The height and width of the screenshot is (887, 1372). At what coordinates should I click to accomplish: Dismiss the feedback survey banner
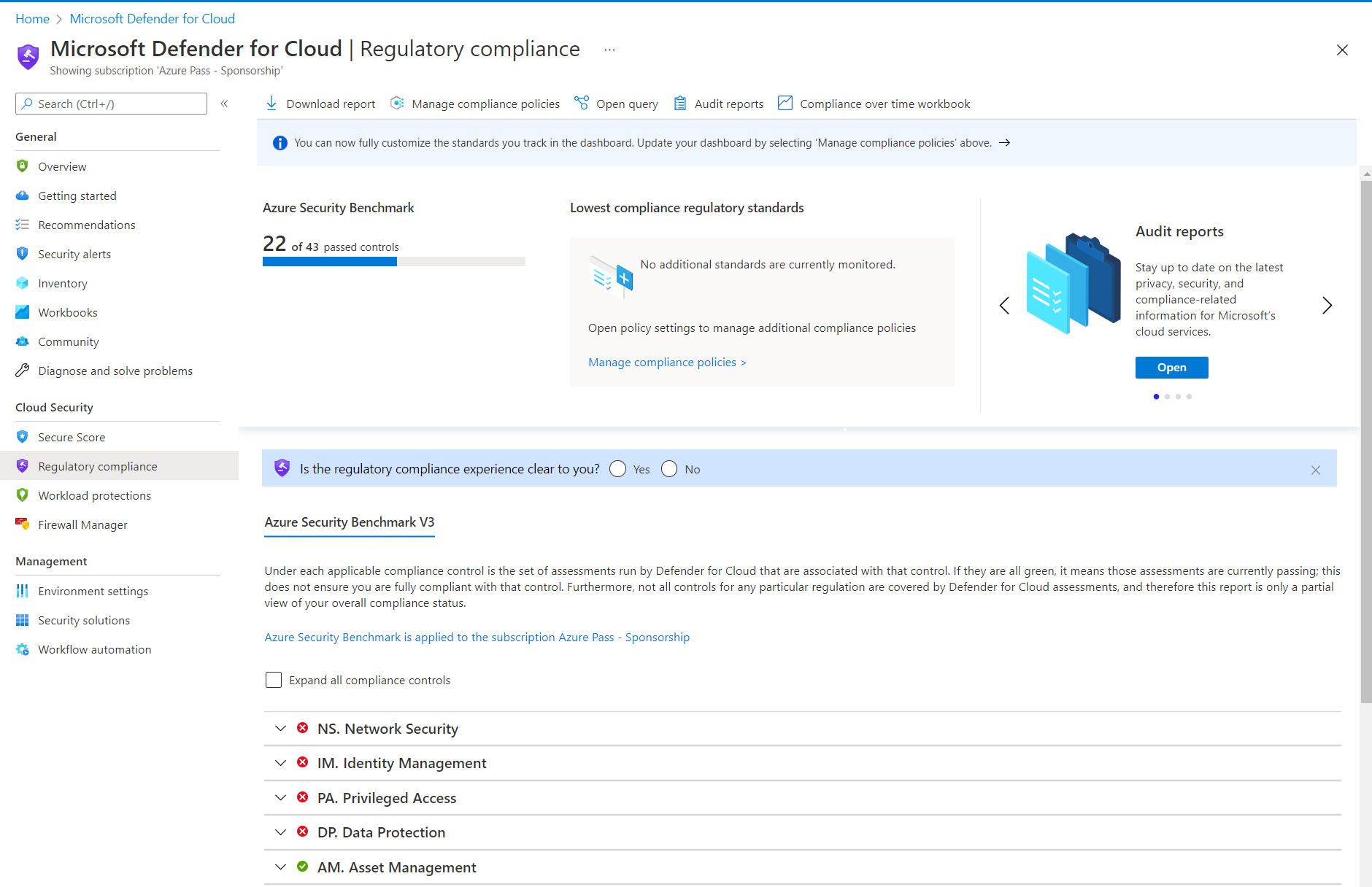[x=1316, y=470]
